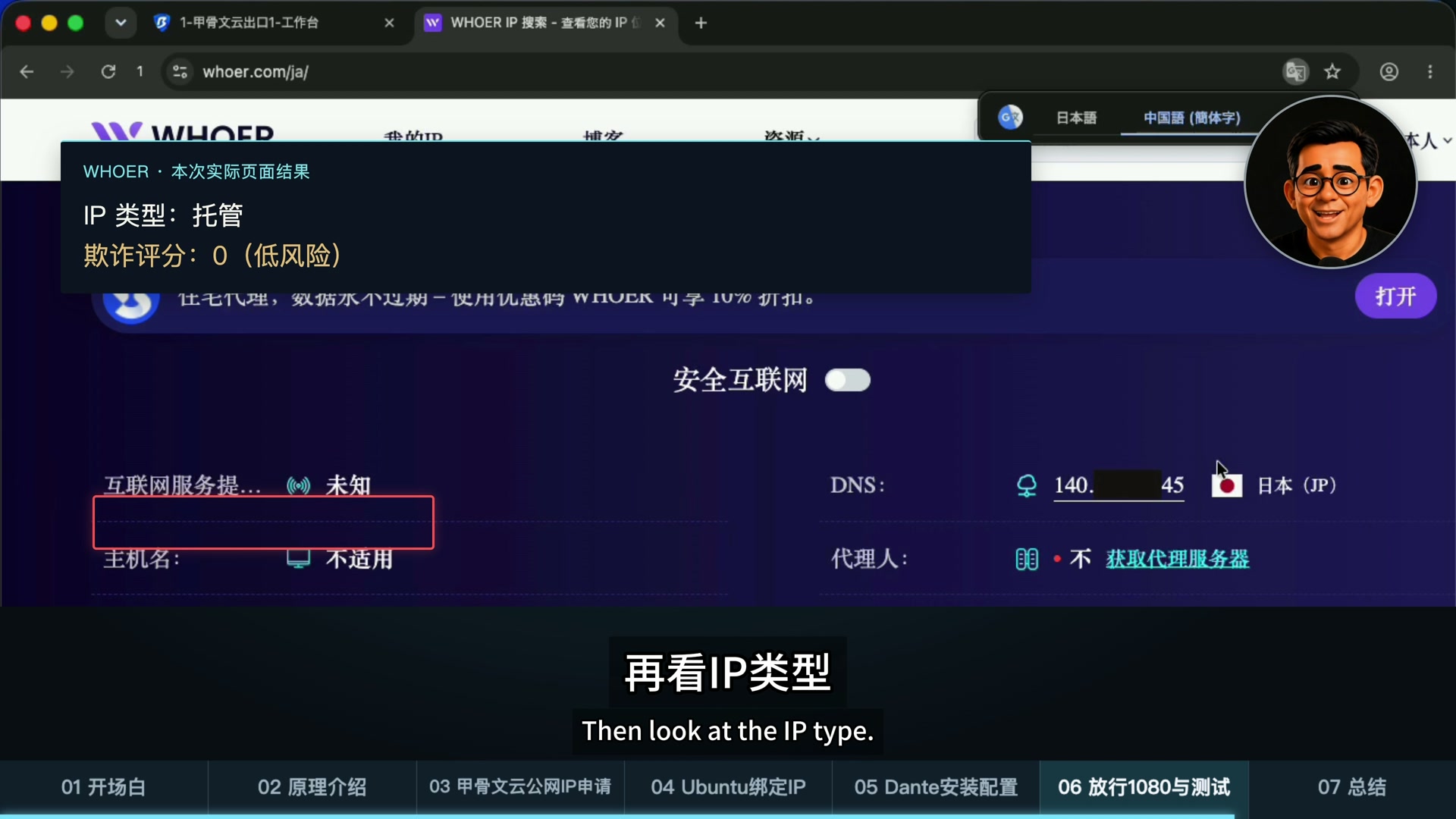Image resolution: width=1456 pixels, height=819 pixels.
Task: Click the DNS server icon
Action: click(x=1026, y=485)
